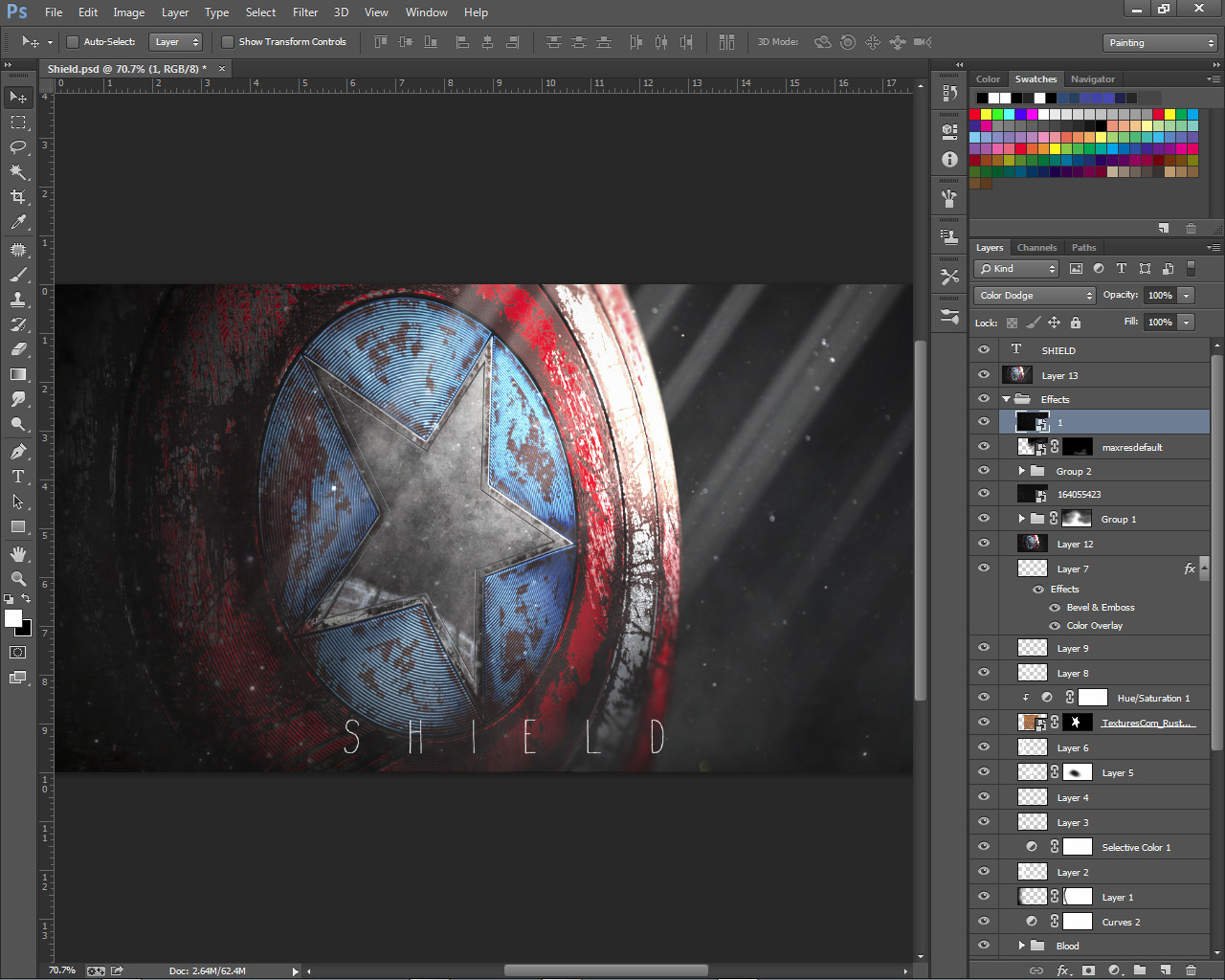Expand the Blood group folder
Viewport: 1225px width, 980px height.
click(x=1022, y=946)
